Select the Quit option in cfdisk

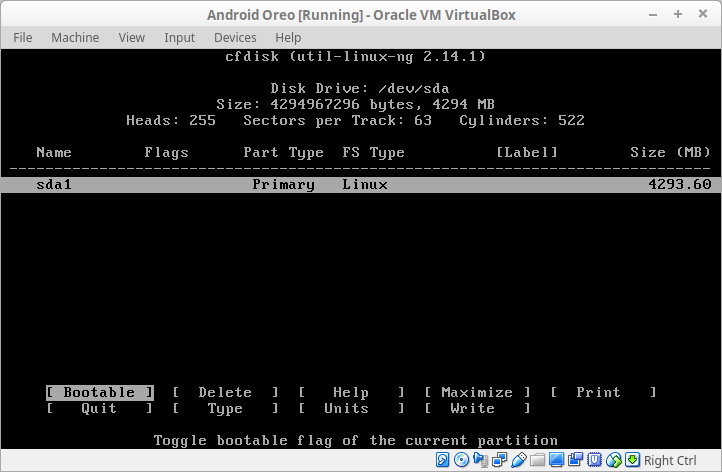click(99, 408)
